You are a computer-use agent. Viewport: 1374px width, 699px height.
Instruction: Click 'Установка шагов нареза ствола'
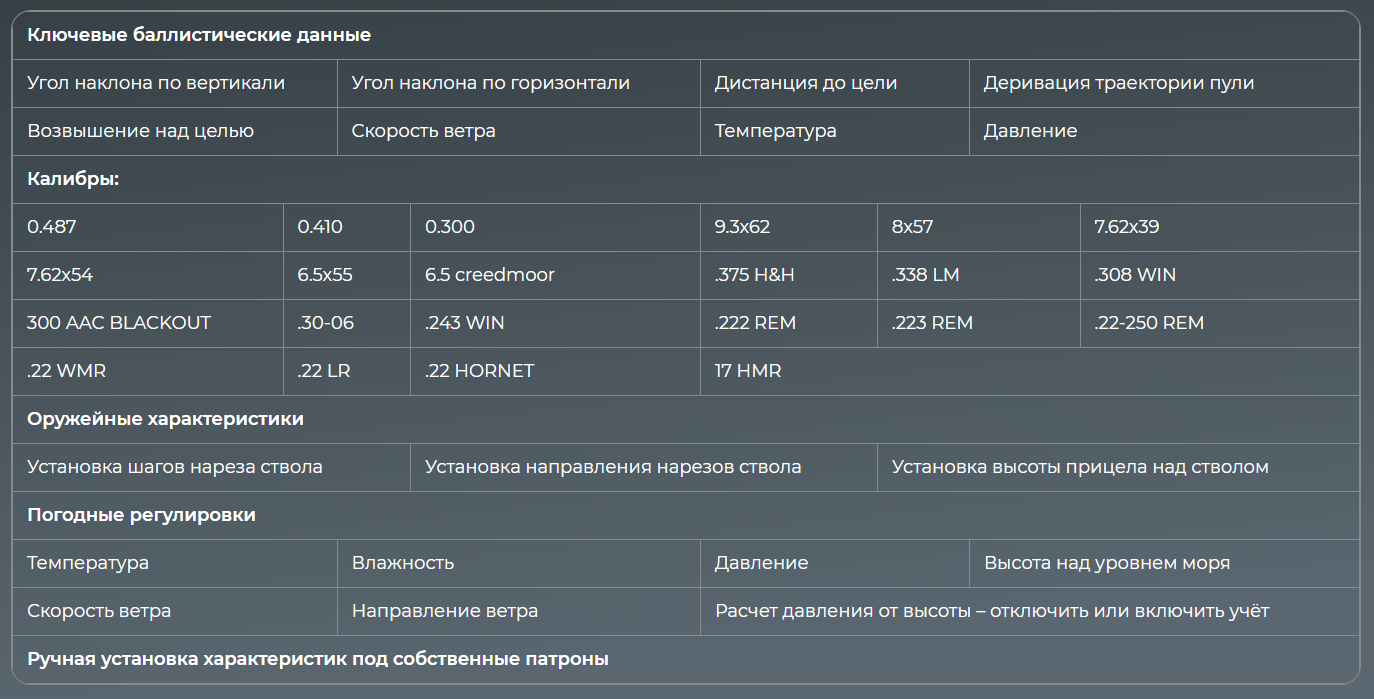(x=175, y=467)
